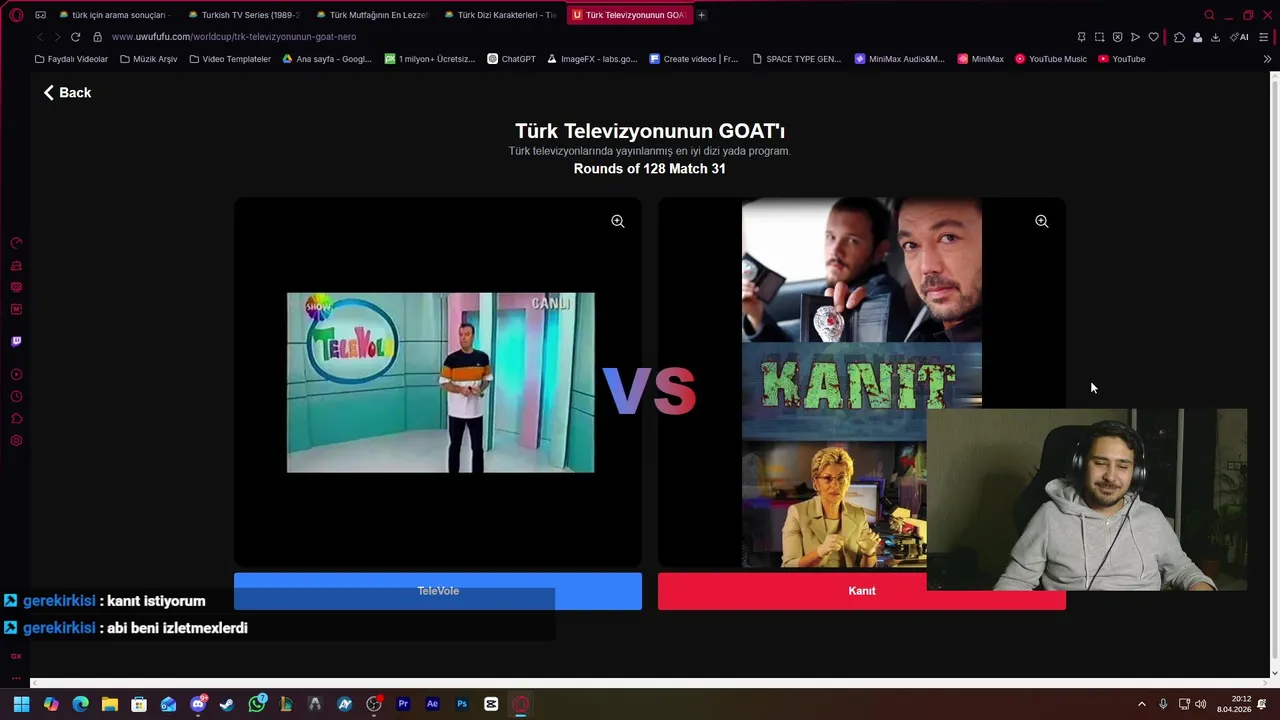The width and height of the screenshot is (1280, 720).
Task: Open 'Create videos | Fr...' bookmark
Action: pos(693,59)
